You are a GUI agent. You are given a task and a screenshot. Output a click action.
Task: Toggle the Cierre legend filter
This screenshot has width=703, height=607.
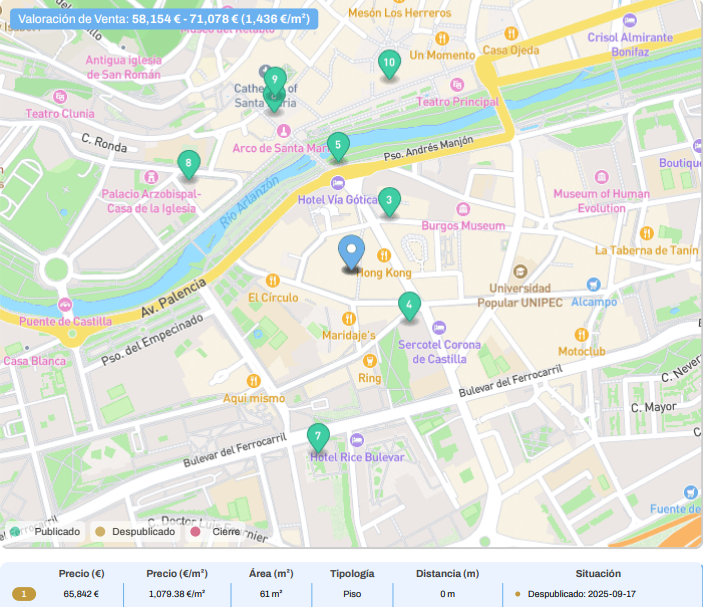218,532
